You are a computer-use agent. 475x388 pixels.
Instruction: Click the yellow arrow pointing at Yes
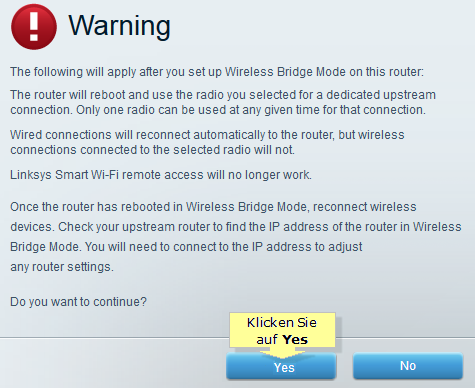(x=282, y=354)
